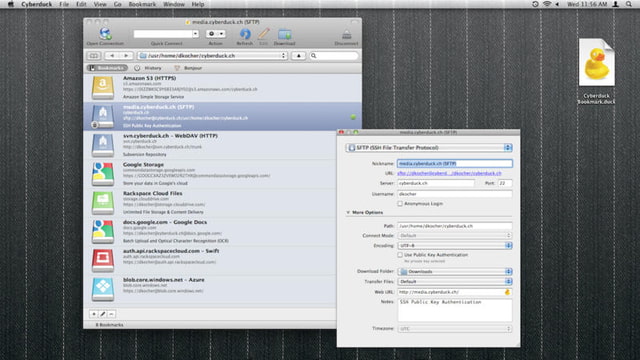Select the docs.google.com Google Docs bookmark icon
640x360 pixels.
click(103, 232)
